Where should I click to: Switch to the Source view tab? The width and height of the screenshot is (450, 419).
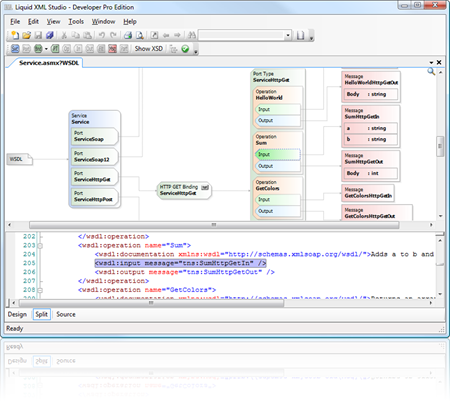66,314
